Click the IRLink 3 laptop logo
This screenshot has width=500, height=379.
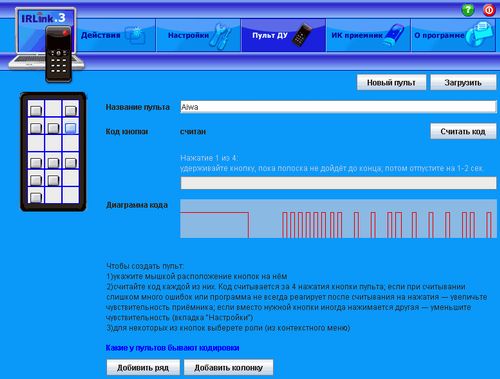point(46,44)
